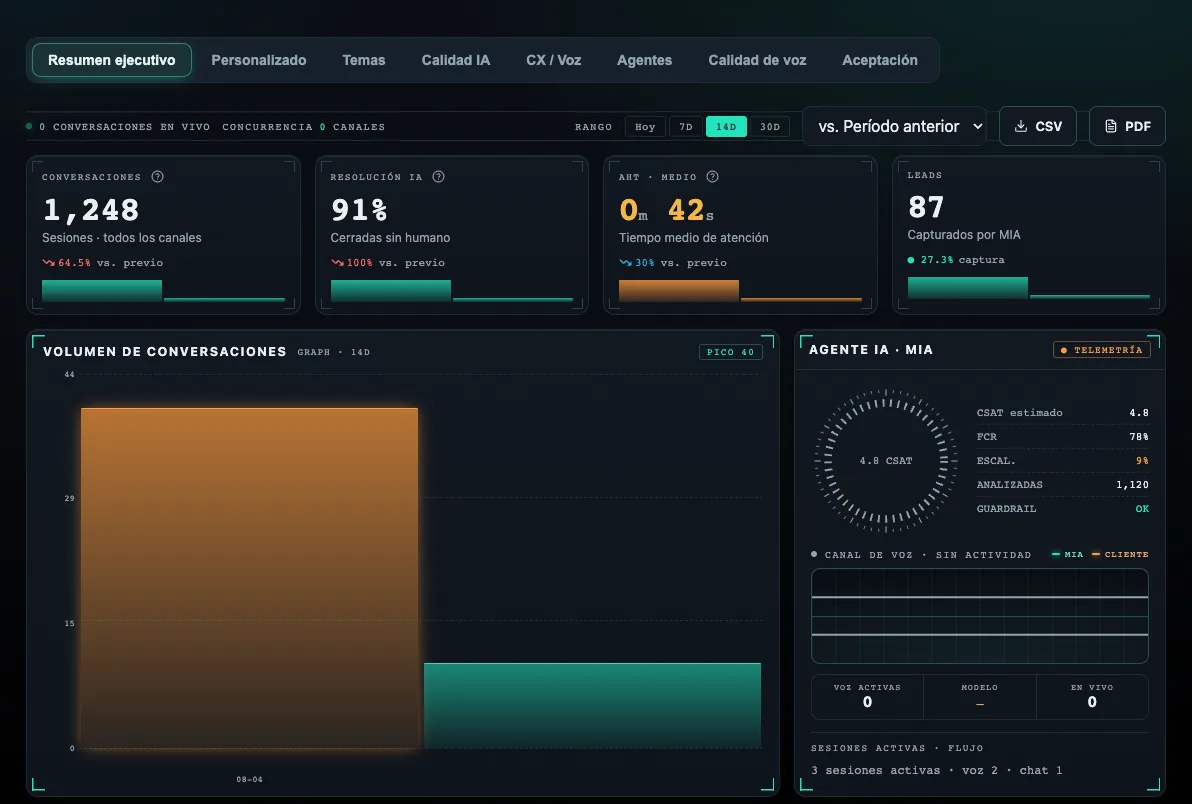Click the 08-04 date axis label
1192x804 pixels.
249,780
